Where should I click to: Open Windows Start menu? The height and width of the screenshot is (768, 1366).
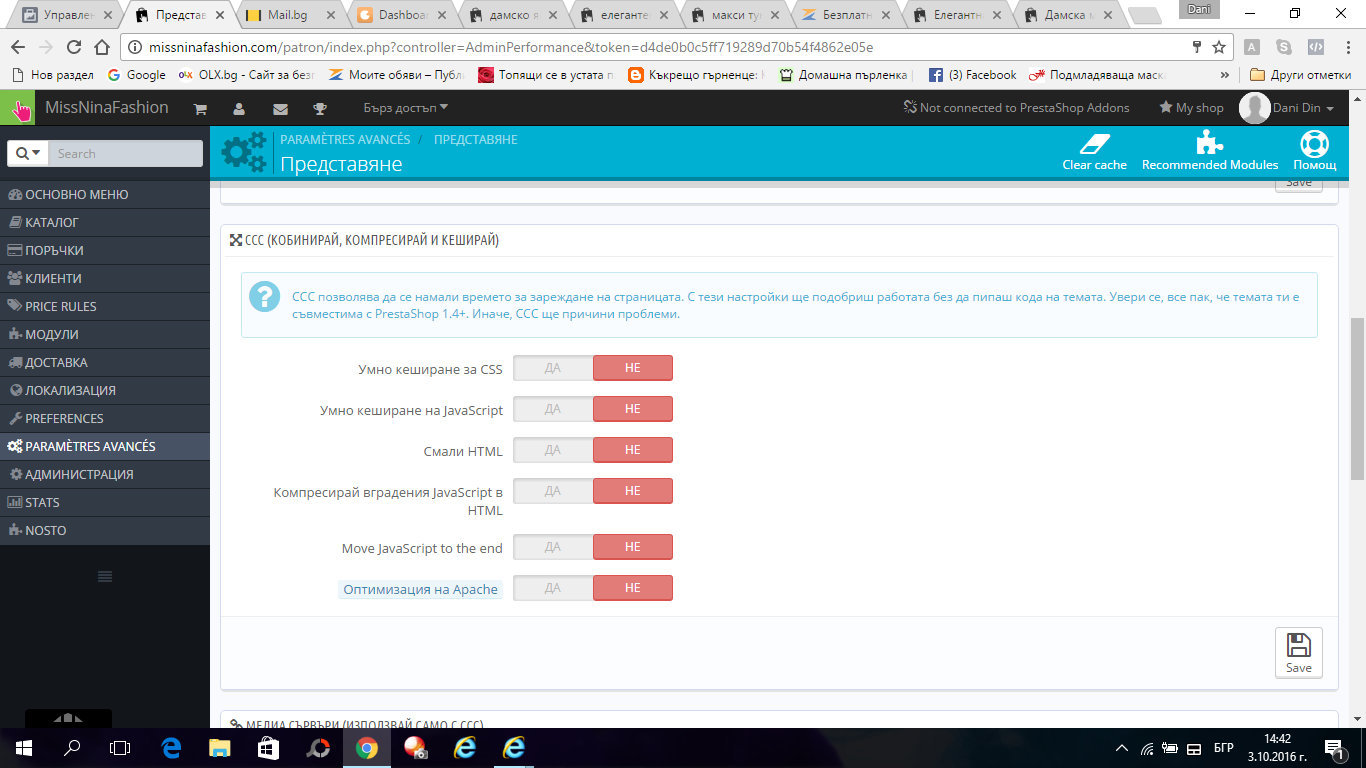(23, 747)
